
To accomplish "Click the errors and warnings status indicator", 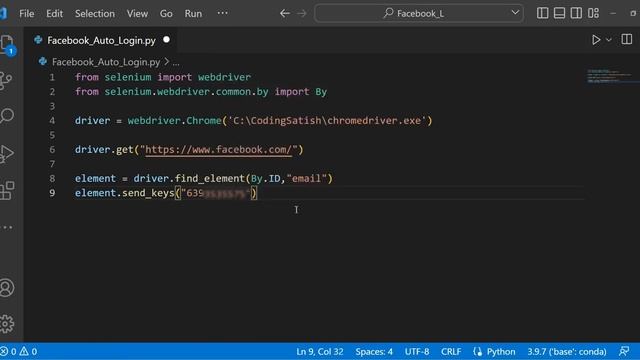I will (x=19, y=351).
